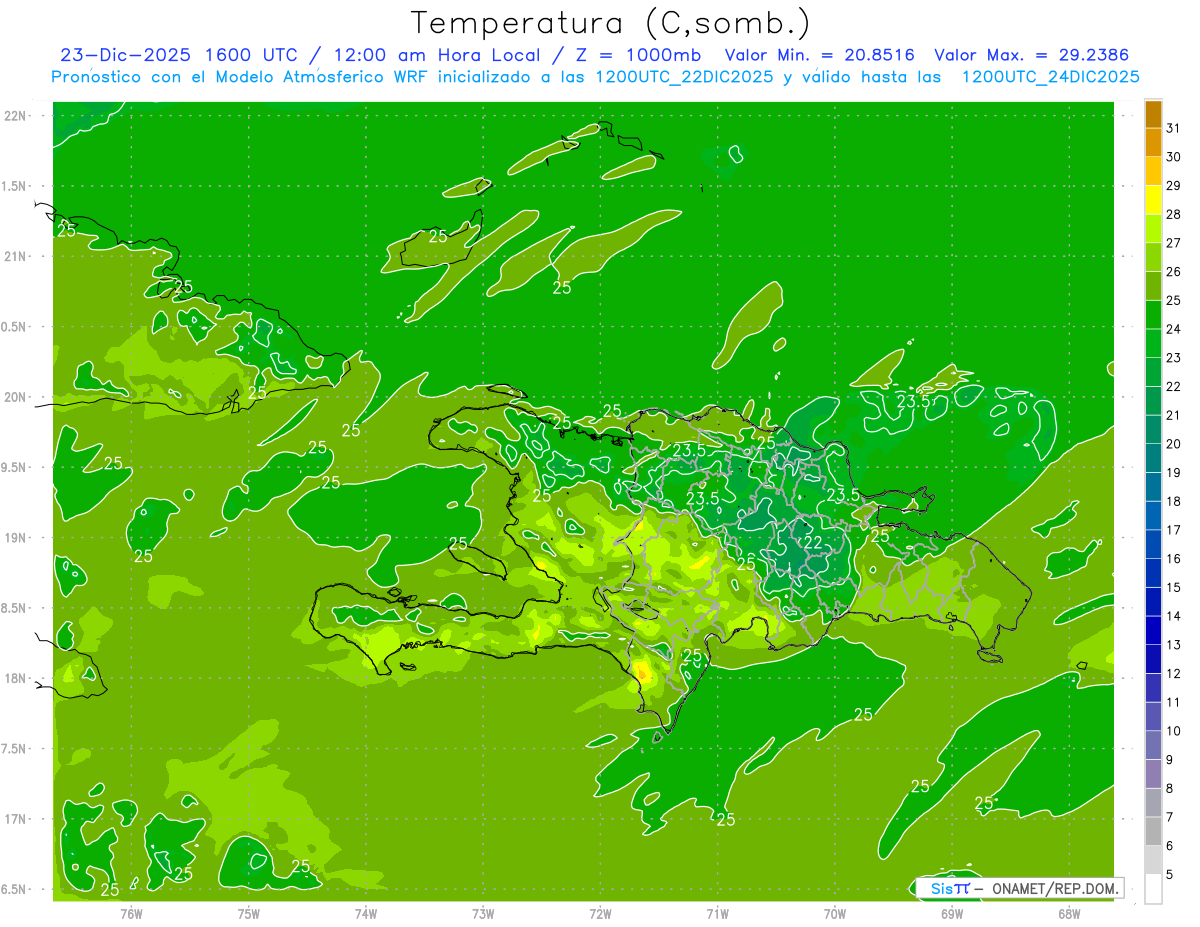Screen dimensions: 1200x927
Task: Click legend scale value "20"
Action: pyautogui.click(x=1174, y=444)
